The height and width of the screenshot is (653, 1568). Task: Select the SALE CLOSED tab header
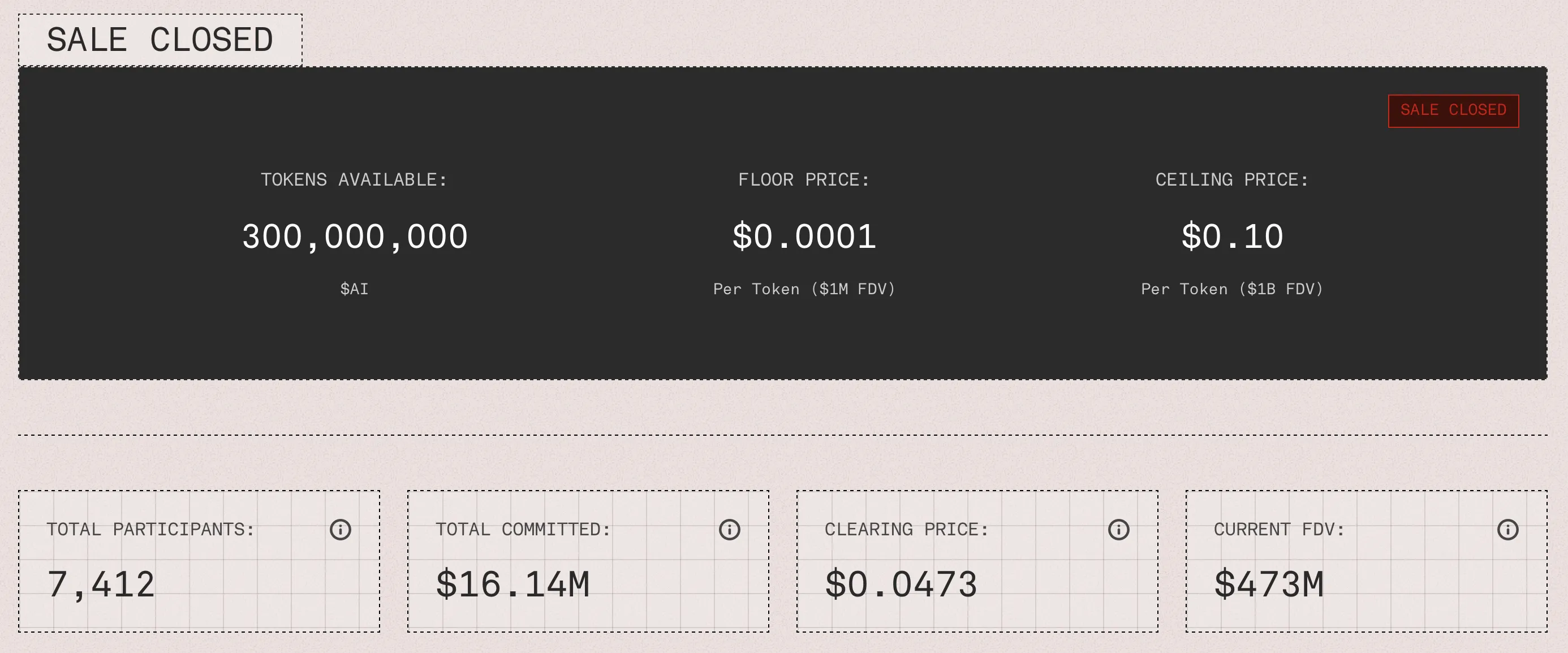tap(160, 40)
